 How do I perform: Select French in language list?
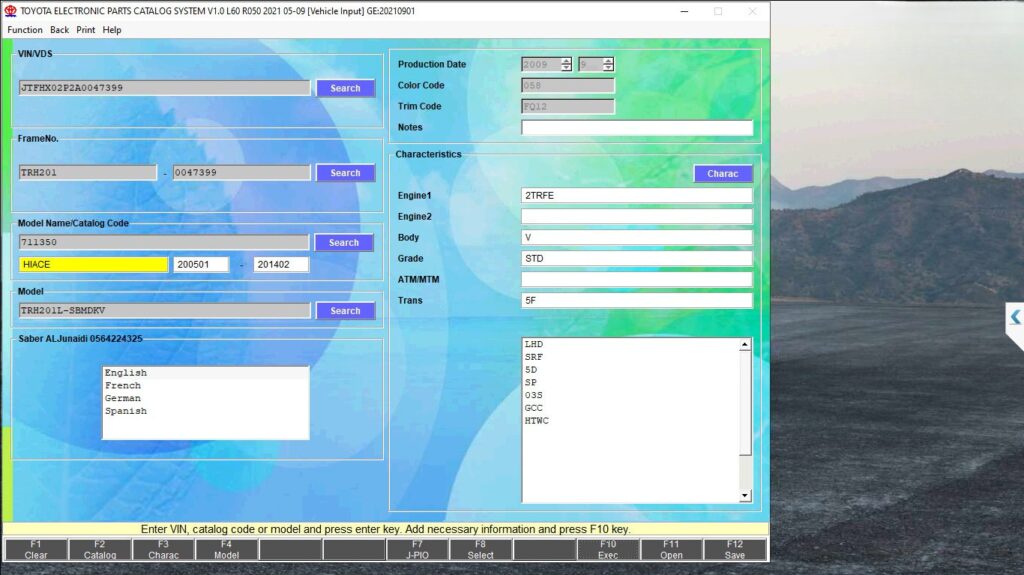pyautogui.click(x=206, y=386)
